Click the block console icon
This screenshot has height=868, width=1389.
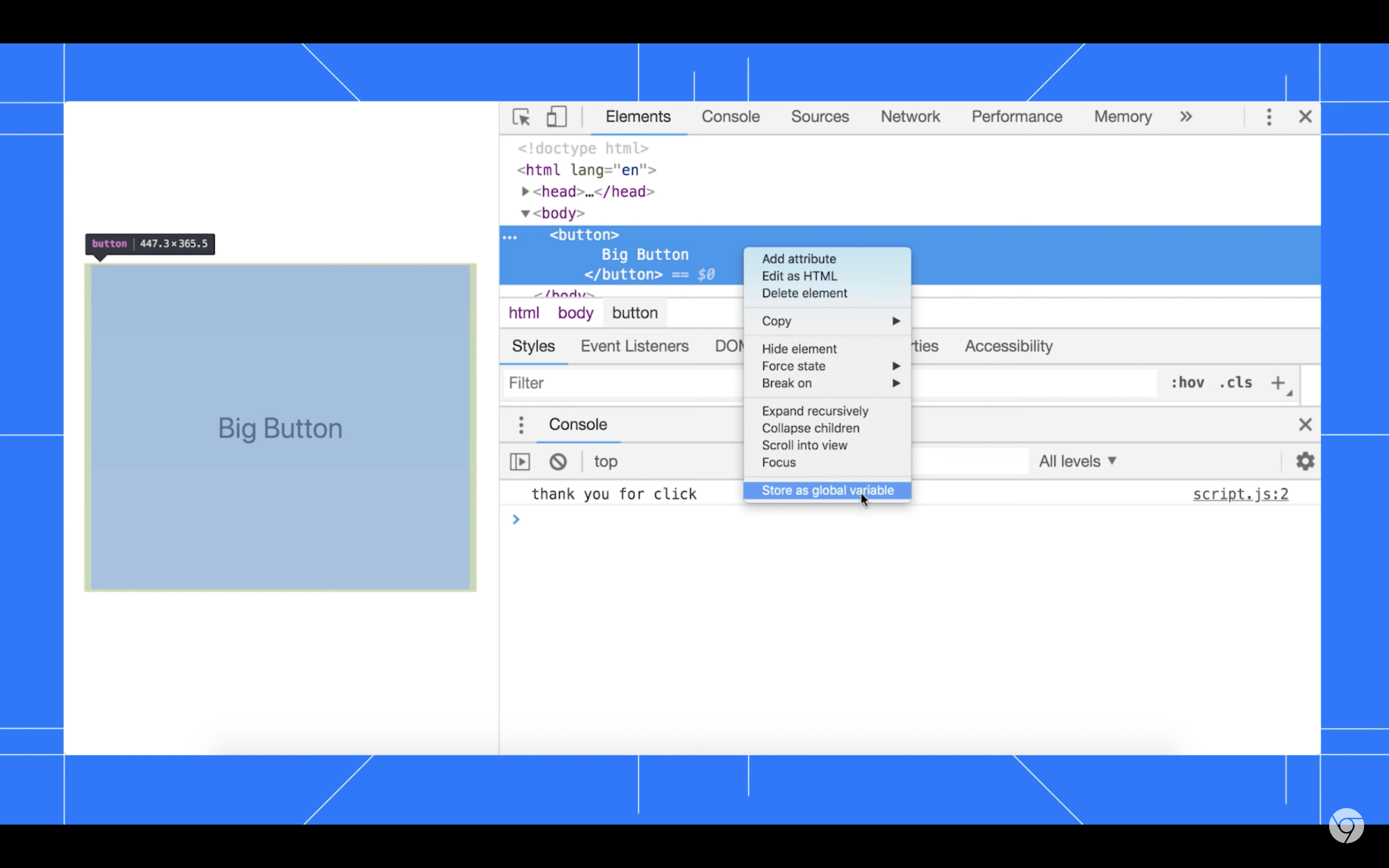[557, 460]
